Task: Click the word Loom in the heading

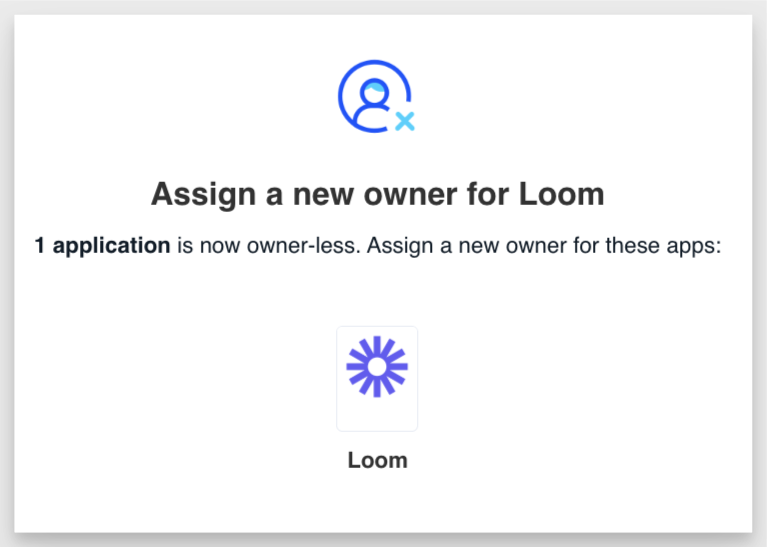Action: point(562,194)
